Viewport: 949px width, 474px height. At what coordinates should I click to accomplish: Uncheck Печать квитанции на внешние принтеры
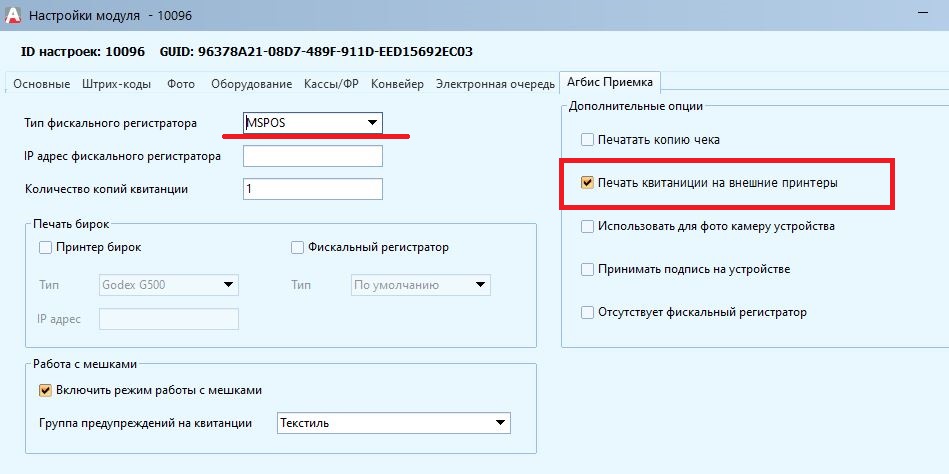(x=587, y=183)
